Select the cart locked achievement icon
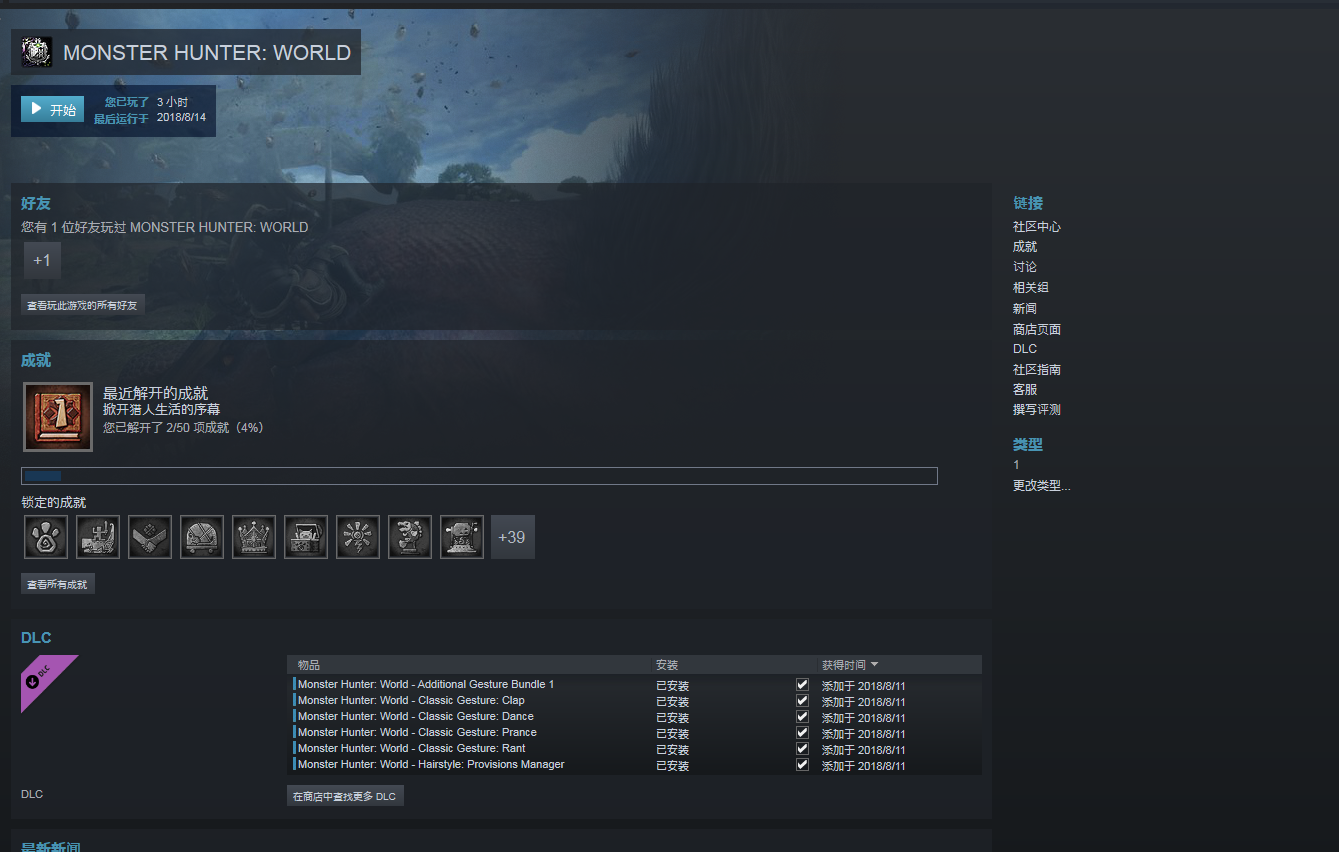The height and width of the screenshot is (852, 1339). pyautogui.click(x=202, y=537)
